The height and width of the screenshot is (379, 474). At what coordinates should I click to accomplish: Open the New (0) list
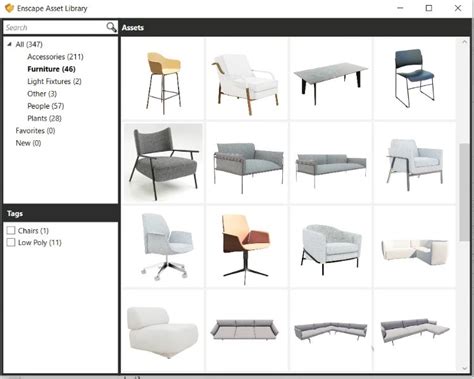coord(28,143)
